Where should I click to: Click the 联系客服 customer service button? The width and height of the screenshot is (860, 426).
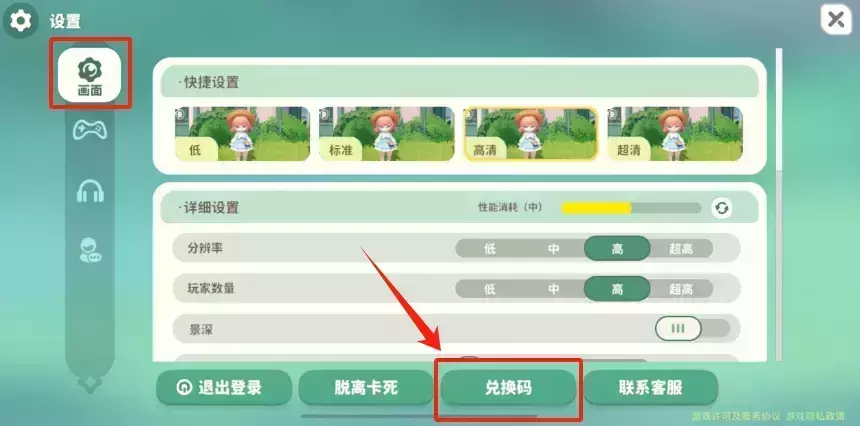click(650, 388)
